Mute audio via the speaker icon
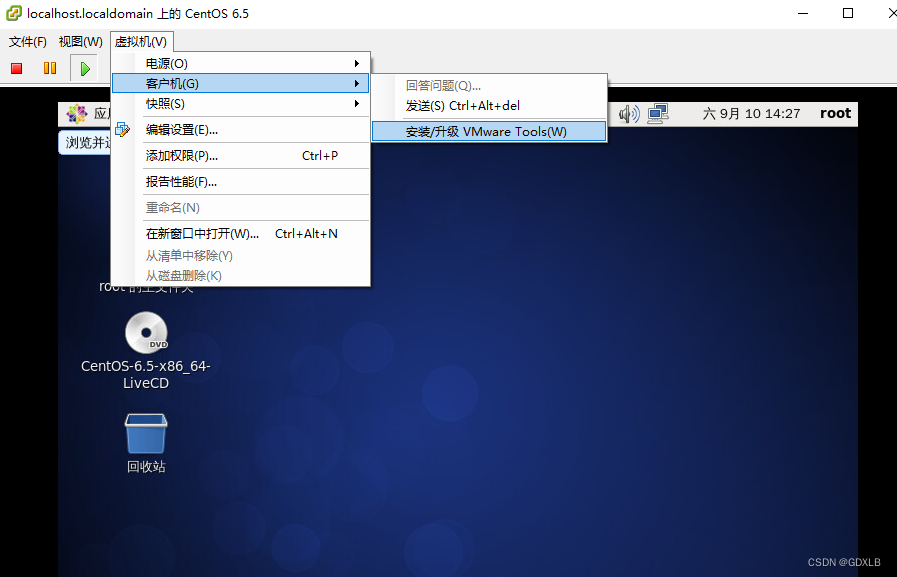897x577 pixels. [x=629, y=114]
